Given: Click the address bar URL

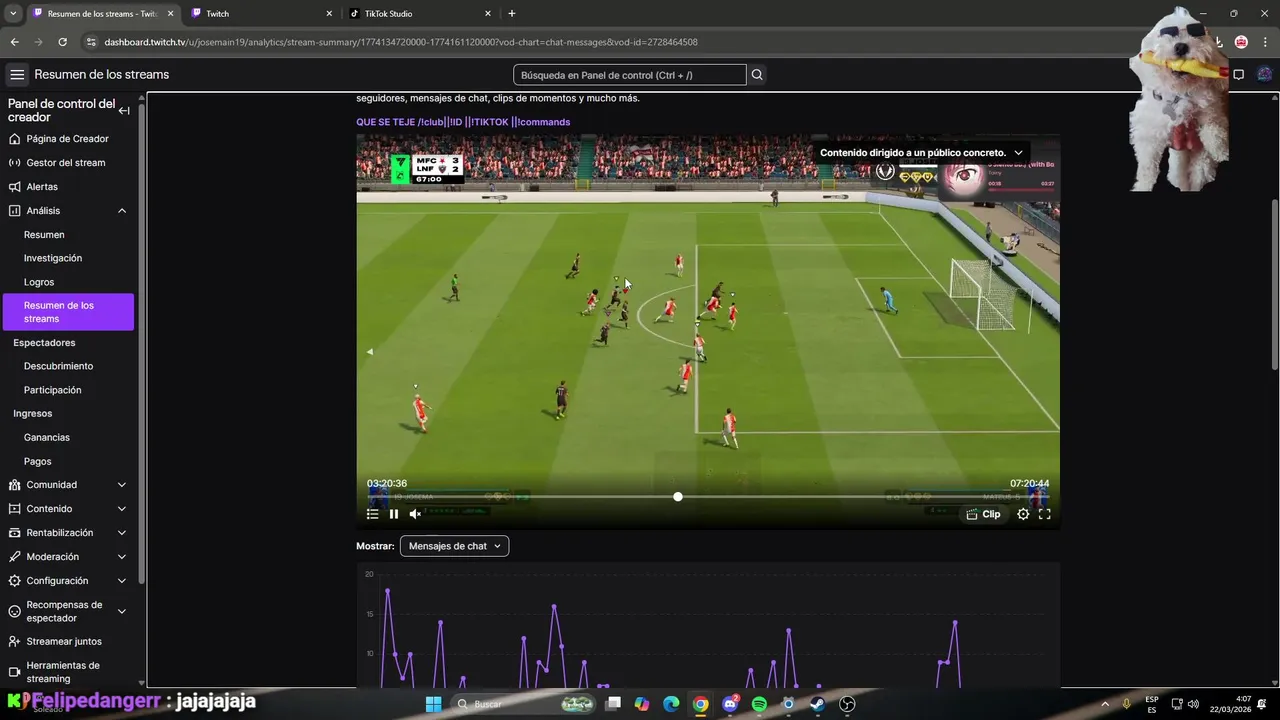Looking at the screenshot, I should (400, 42).
